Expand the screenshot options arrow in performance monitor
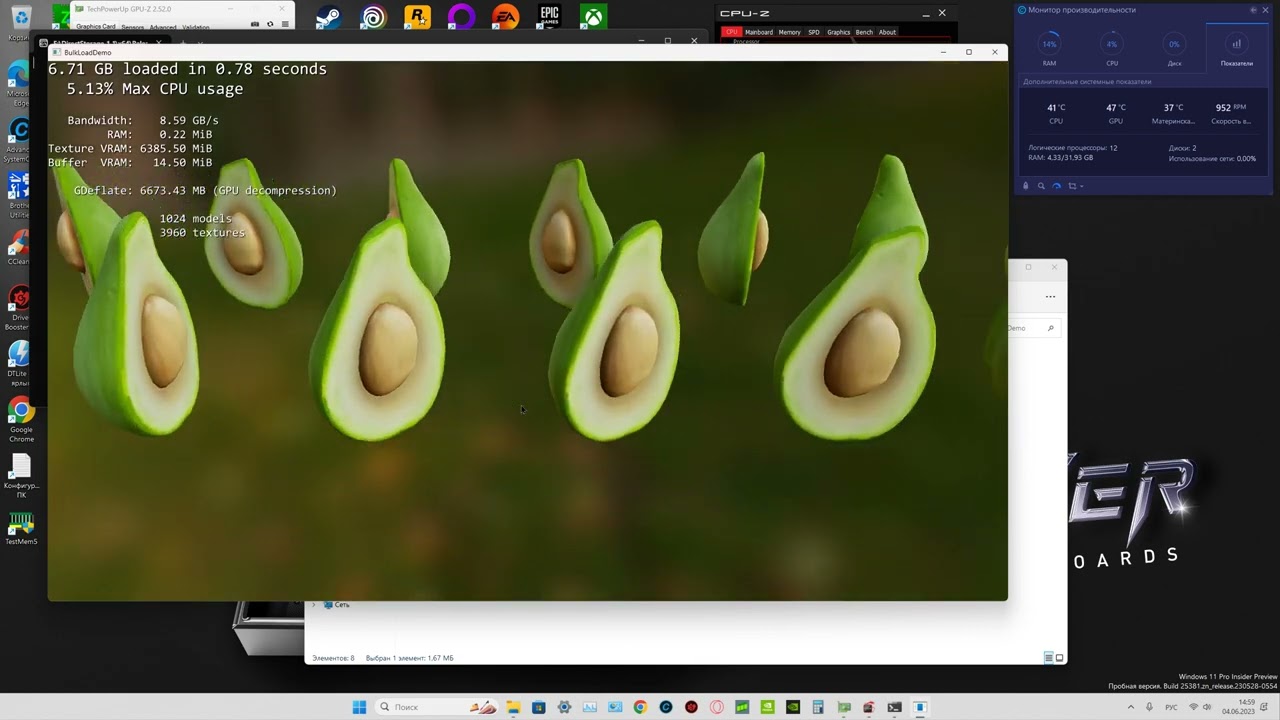 point(1081,186)
